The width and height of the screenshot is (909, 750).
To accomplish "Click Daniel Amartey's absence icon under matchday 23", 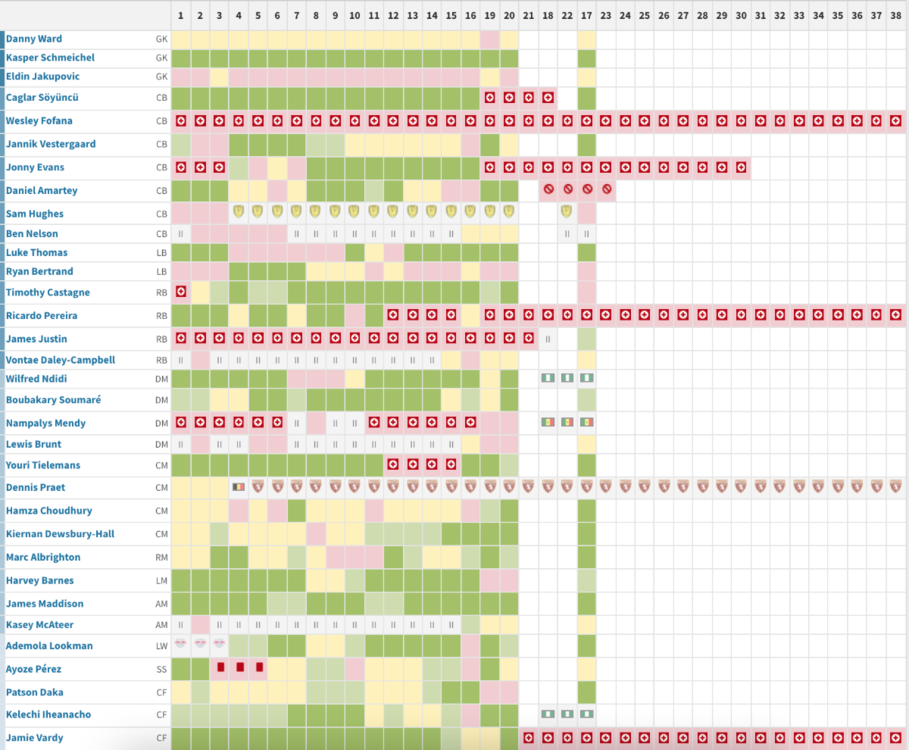I will point(606,189).
